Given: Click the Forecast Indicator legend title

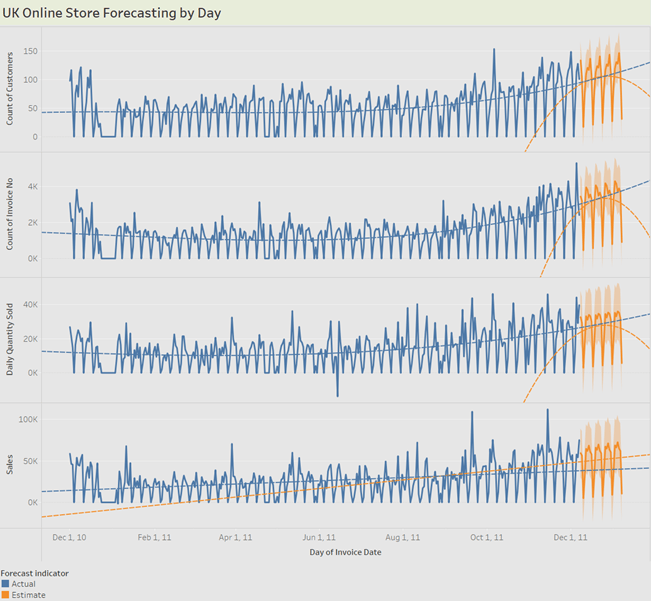Looking at the screenshot, I should pyautogui.click(x=34, y=573).
